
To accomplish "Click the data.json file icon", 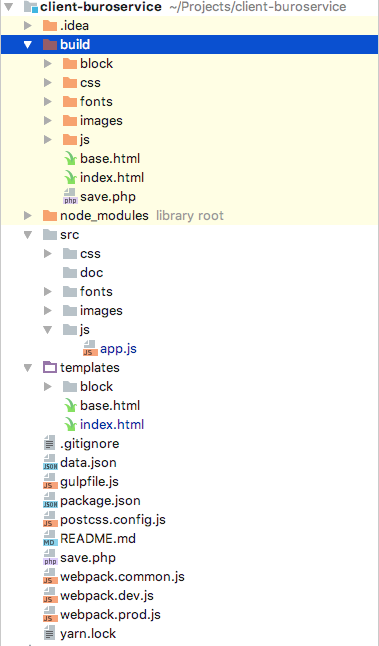I will point(50,462).
